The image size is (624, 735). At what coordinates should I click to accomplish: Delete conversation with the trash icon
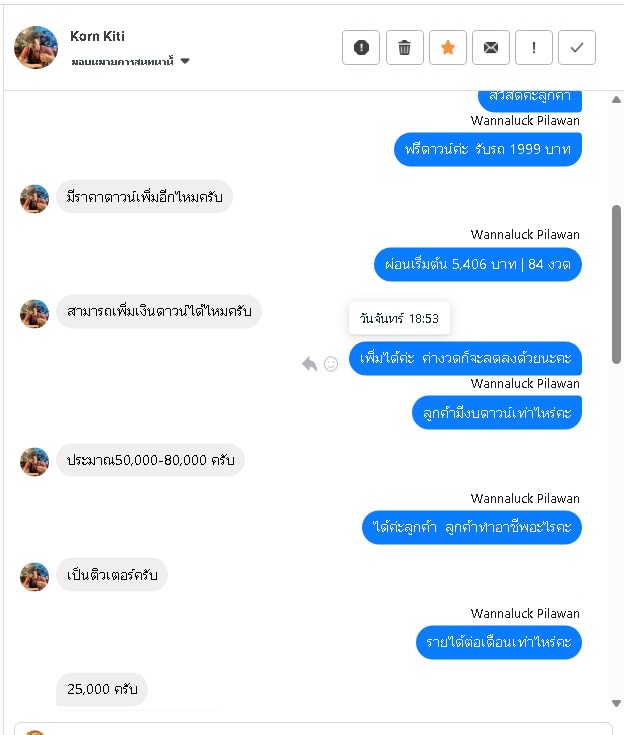(404, 47)
